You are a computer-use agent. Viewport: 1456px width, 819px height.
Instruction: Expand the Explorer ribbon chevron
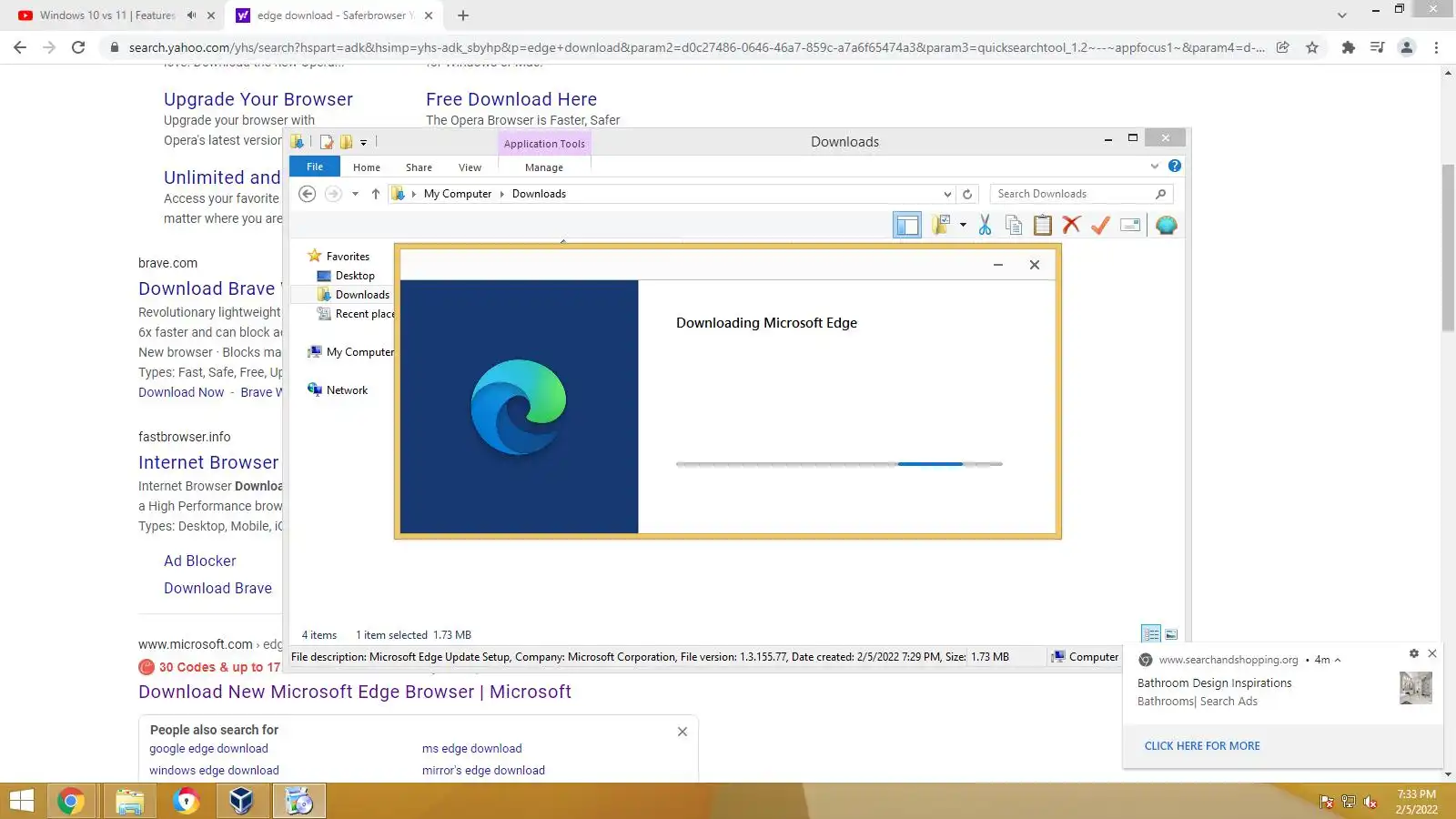[1155, 166]
